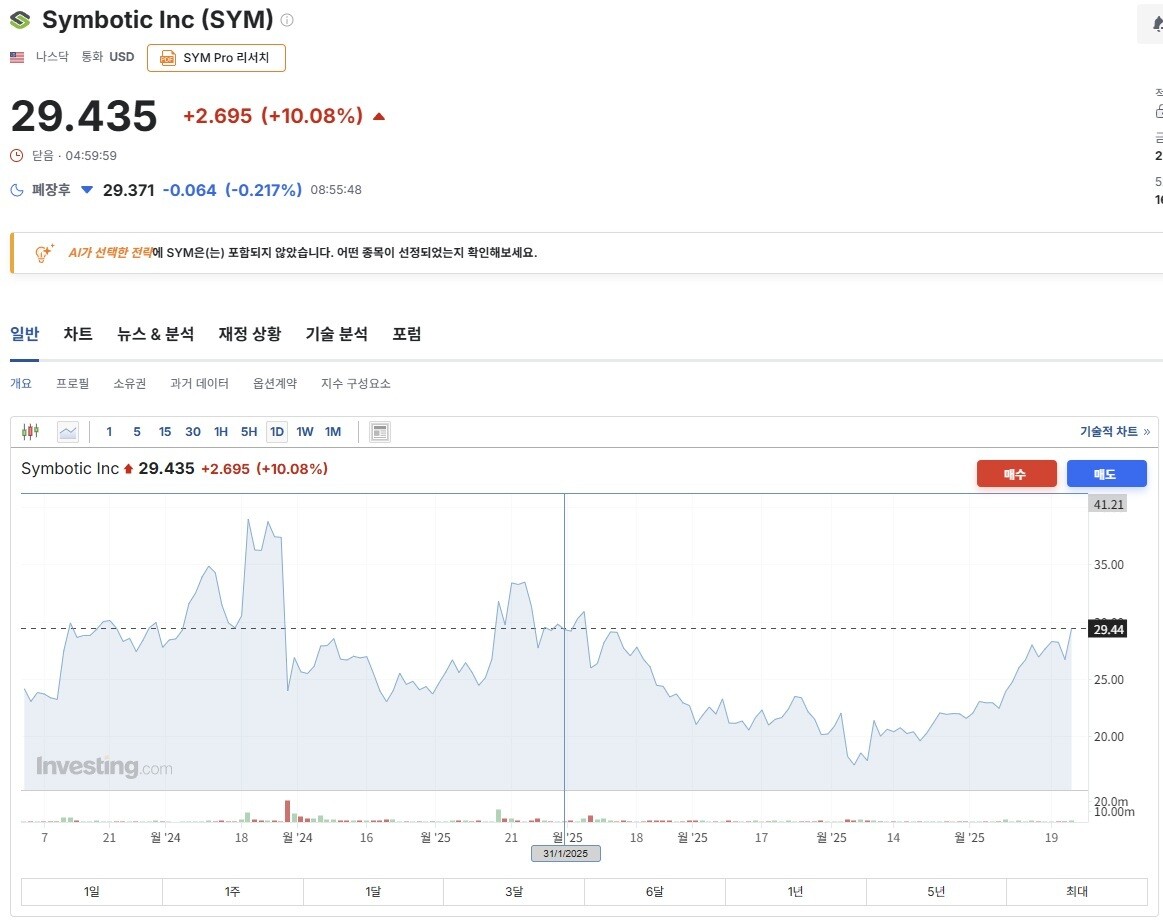Set the chart interval to 30 minutes

point(193,432)
